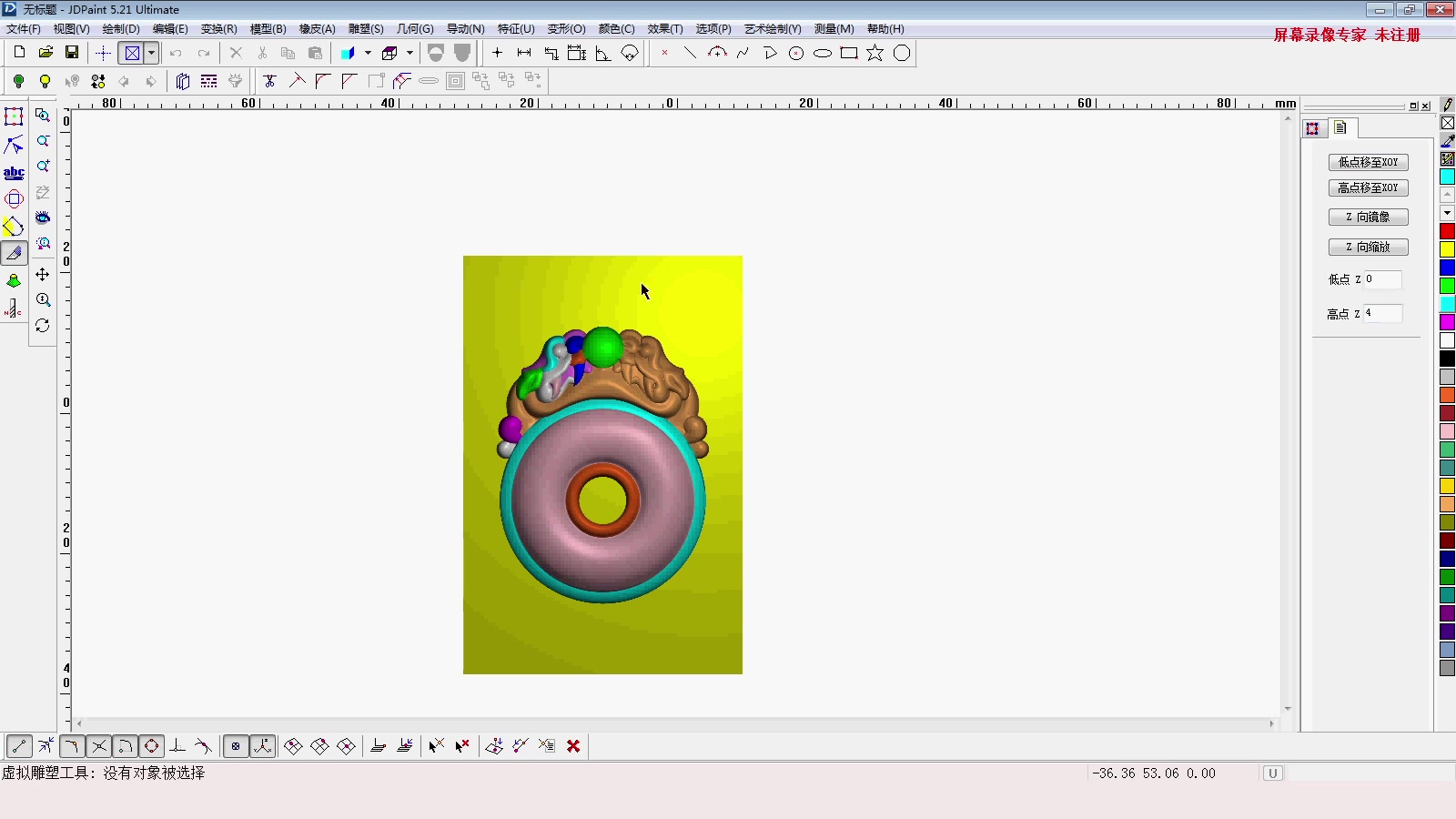Open the 文件(F) menu

[x=24, y=29]
